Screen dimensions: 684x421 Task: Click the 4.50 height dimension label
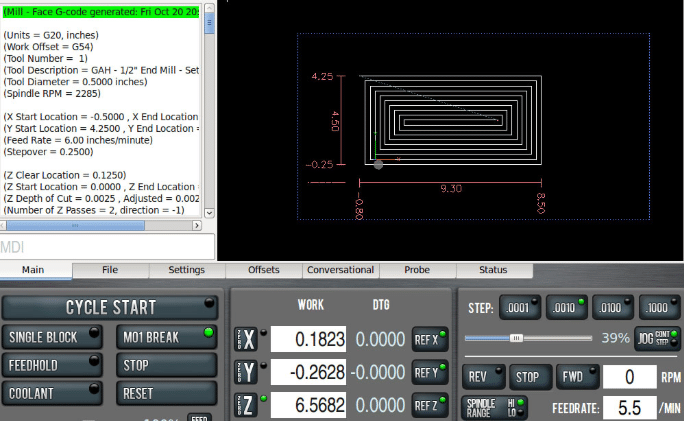[x=335, y=121]
